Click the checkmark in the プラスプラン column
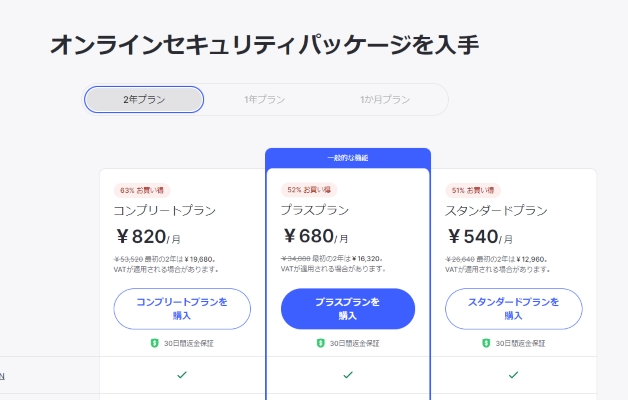This screenshot has width=628, height=400. point(348,375)
